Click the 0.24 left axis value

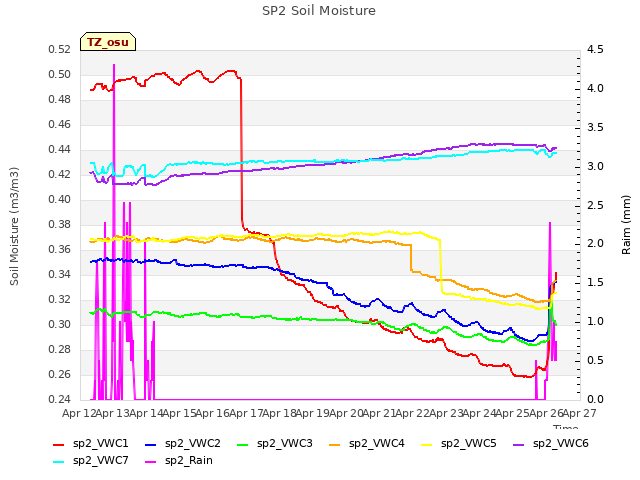[x=60, y=399]
